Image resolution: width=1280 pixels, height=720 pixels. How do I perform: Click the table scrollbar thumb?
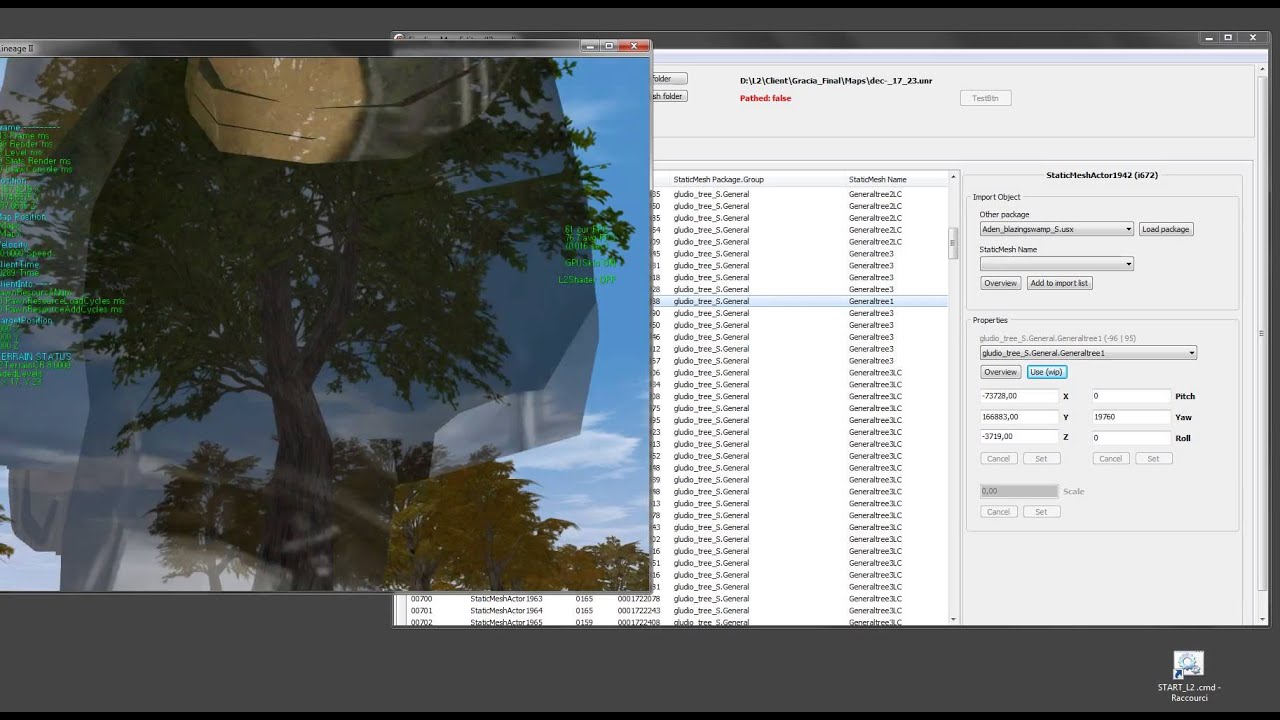coord(953,243)
